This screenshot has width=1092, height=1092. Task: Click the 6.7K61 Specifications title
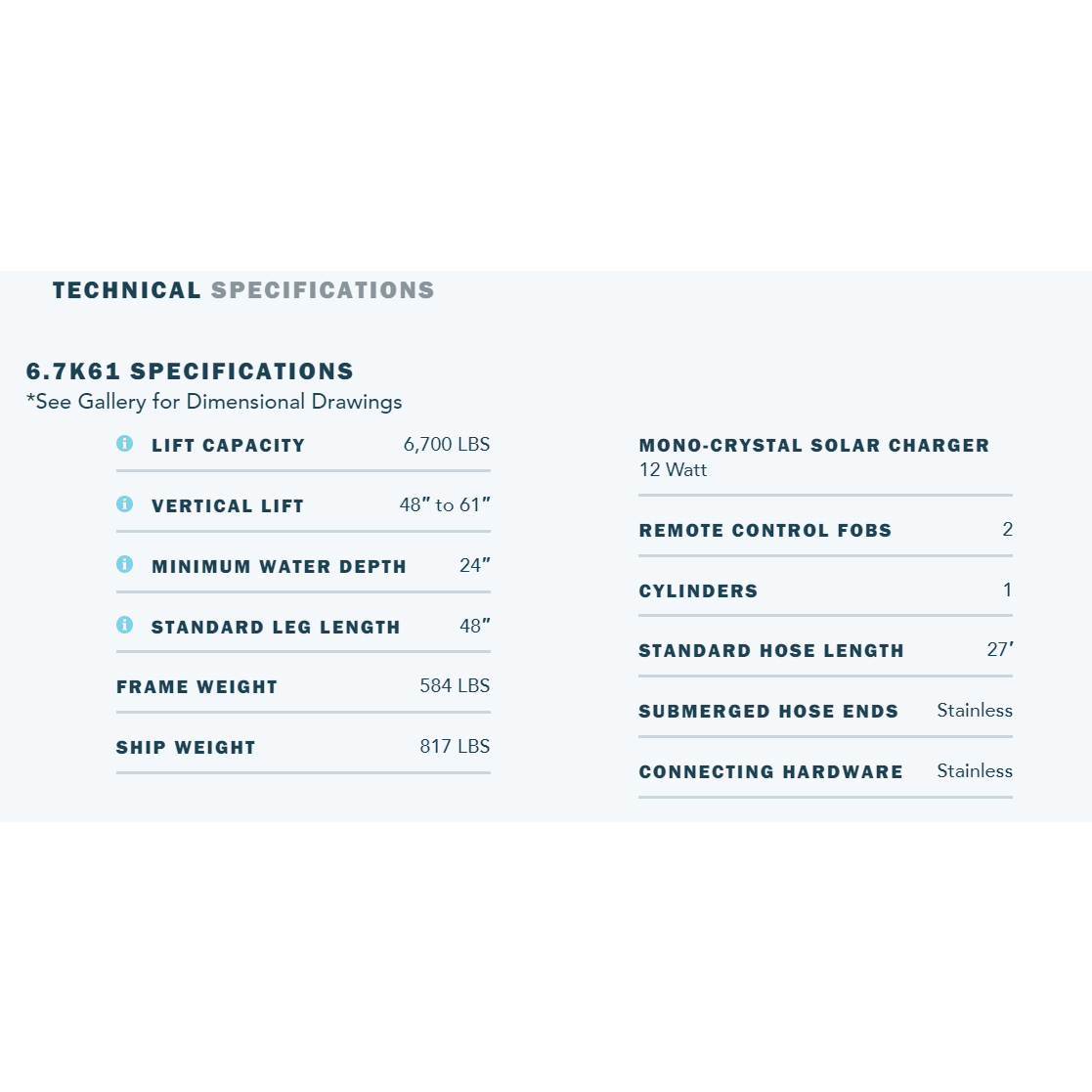click(x=190, y=371)
